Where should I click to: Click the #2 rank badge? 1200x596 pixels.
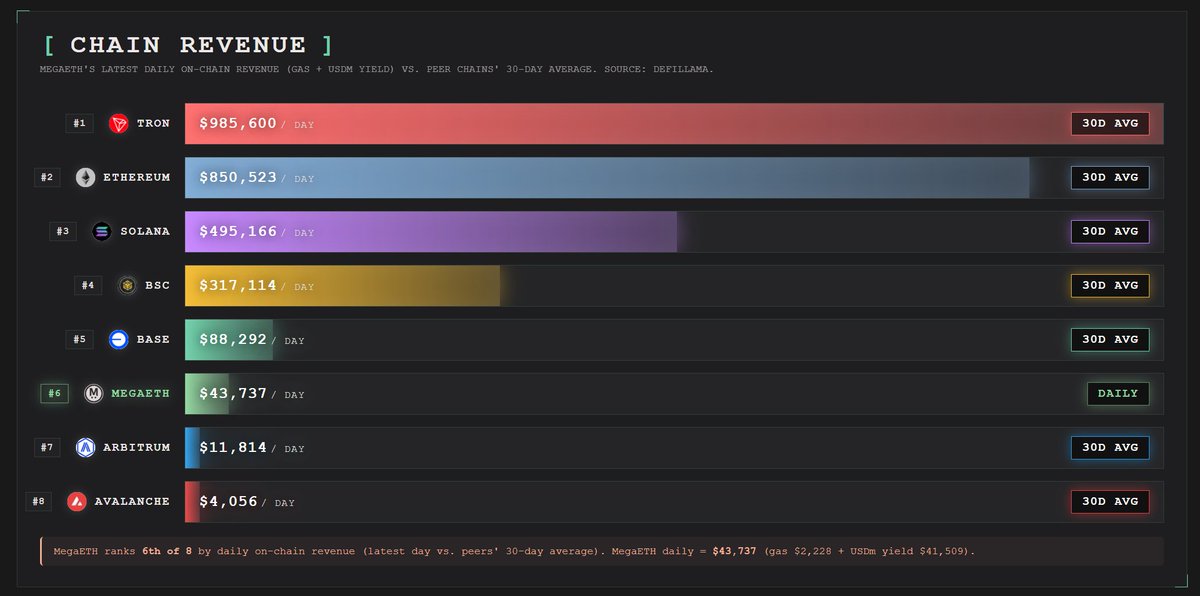coord(47,178)
